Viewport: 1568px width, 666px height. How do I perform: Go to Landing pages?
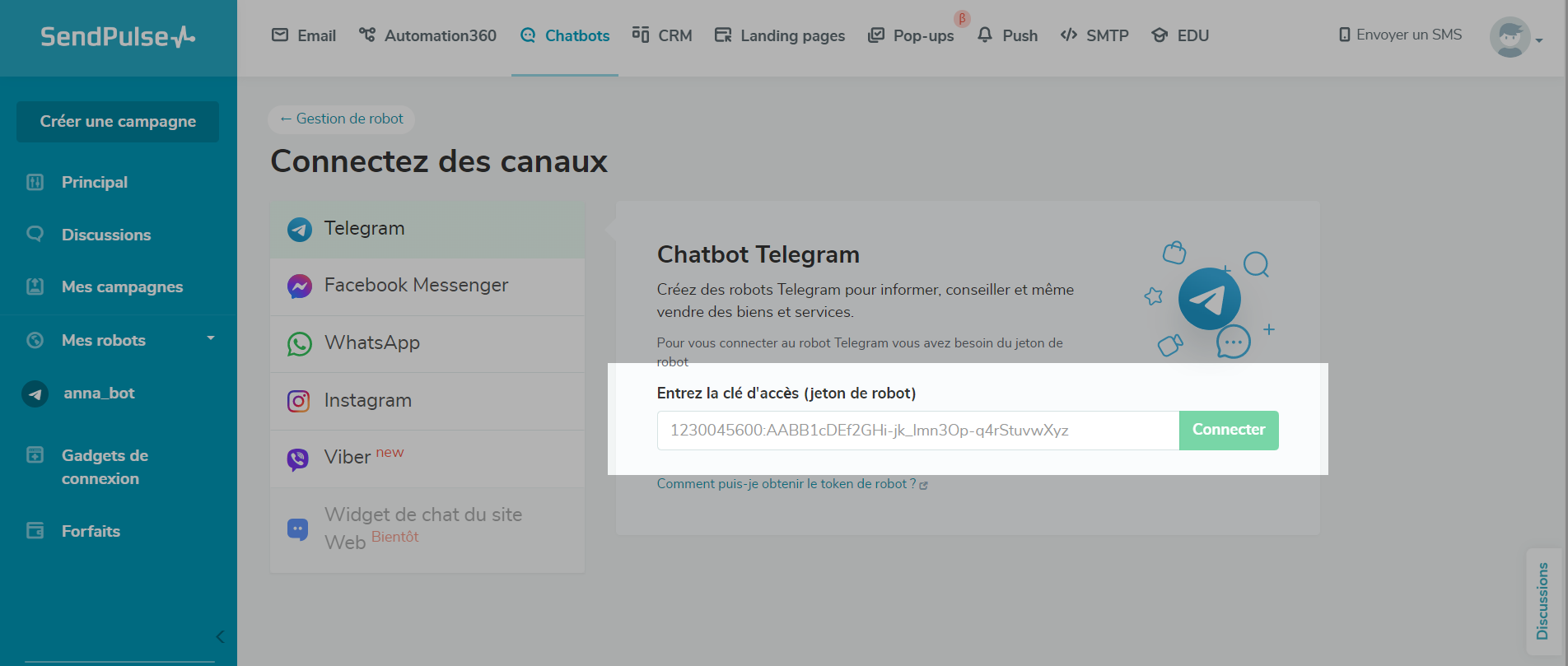(x=780, y=35)
